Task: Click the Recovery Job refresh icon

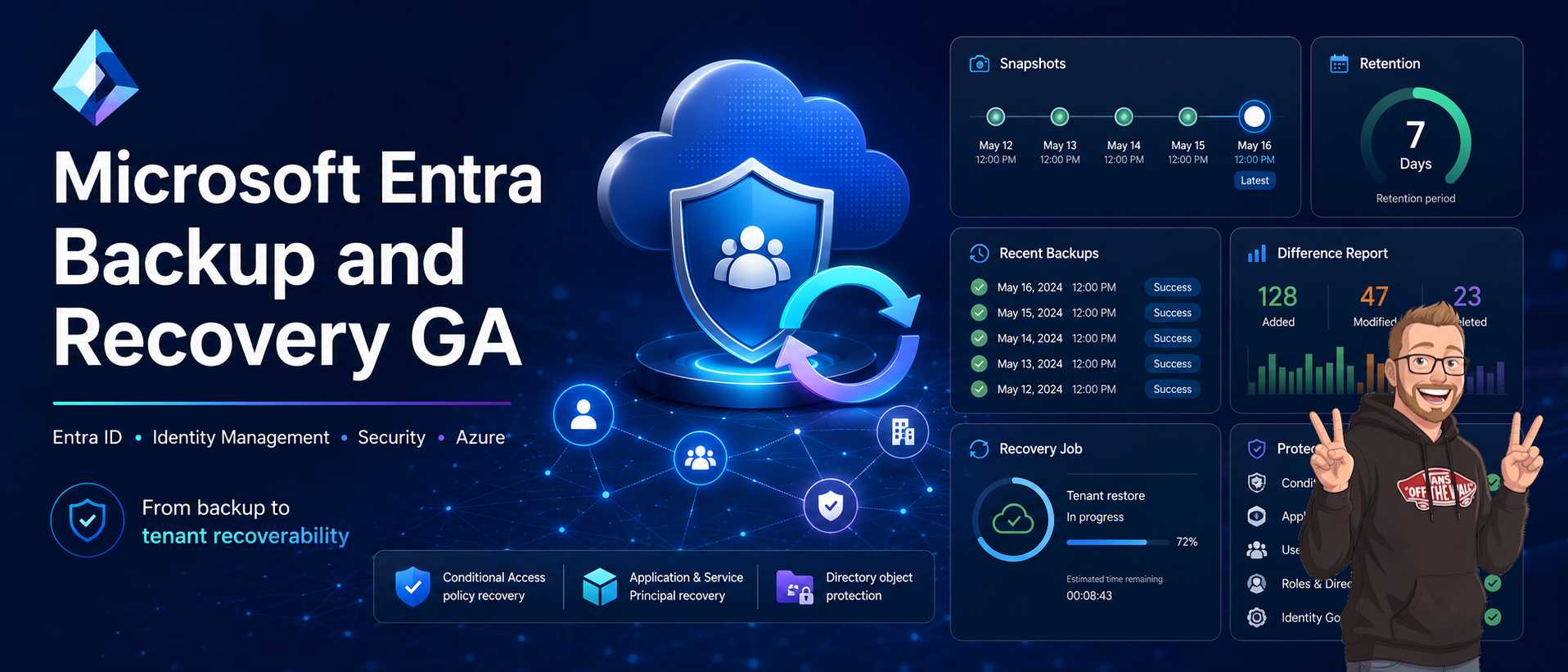Action: tap(979, 449)
